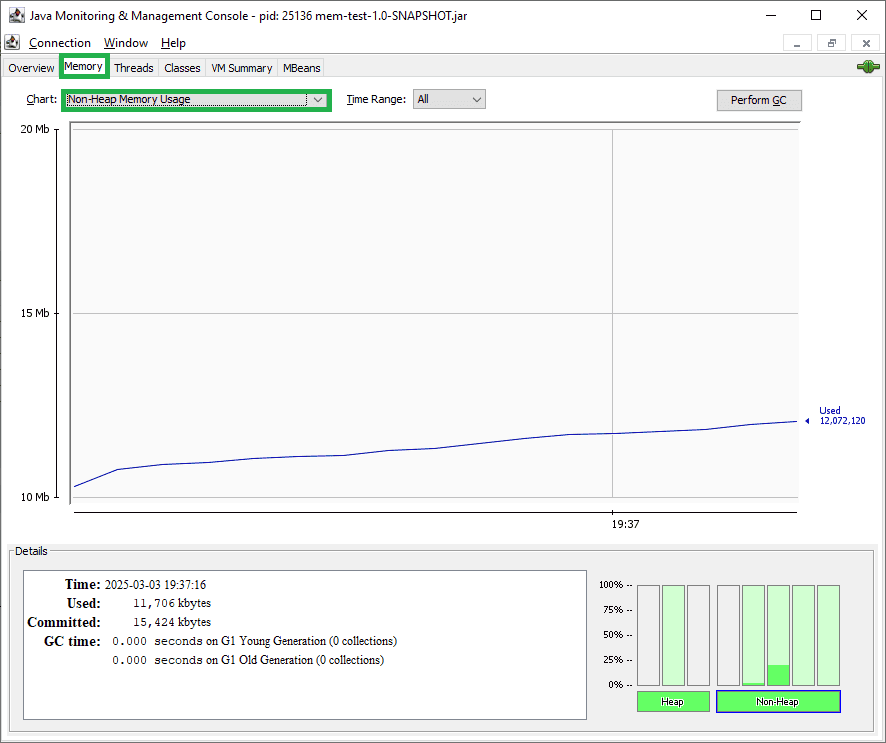Click the Java icon beside Connection menu
The image size is (886, 743).
point(12,42)
